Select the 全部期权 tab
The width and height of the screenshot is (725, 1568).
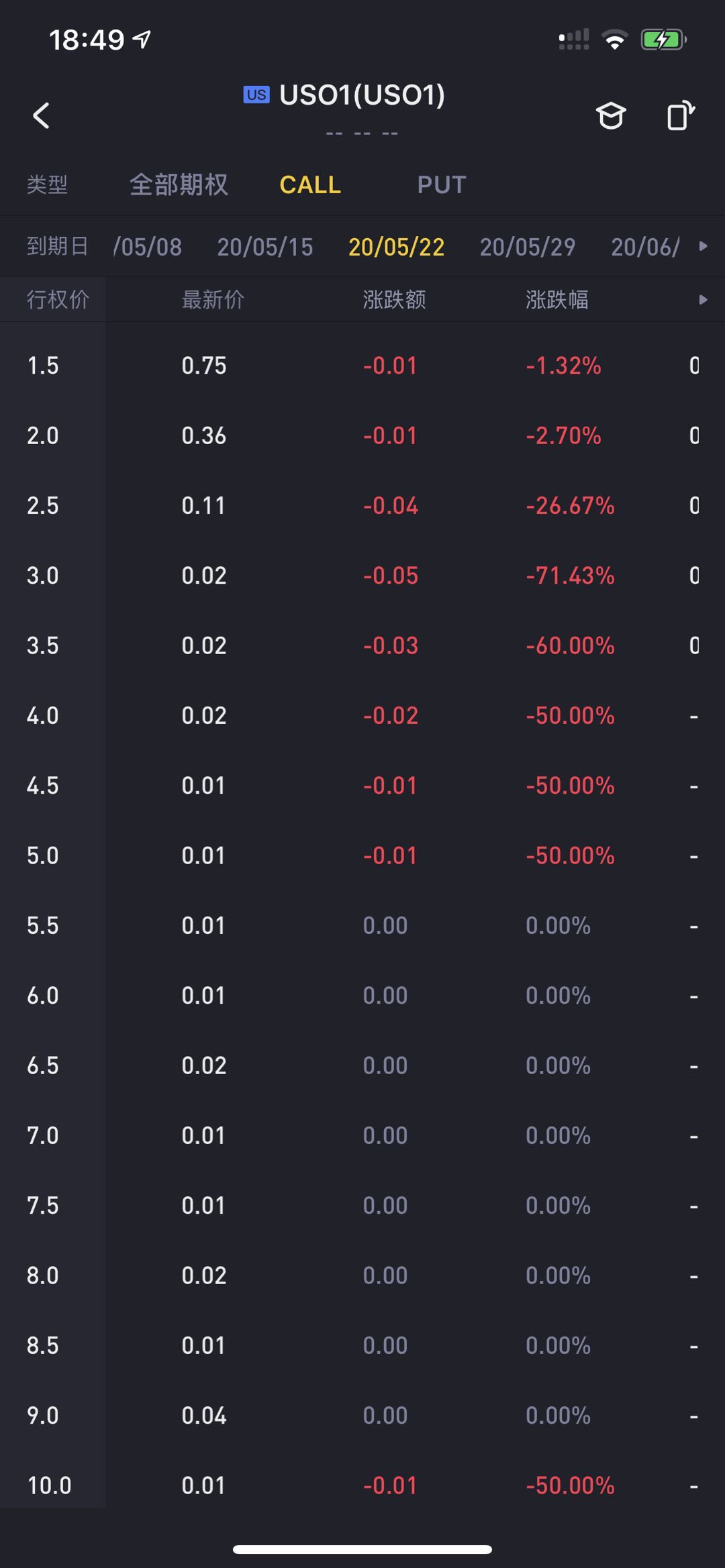coord(179,185)
